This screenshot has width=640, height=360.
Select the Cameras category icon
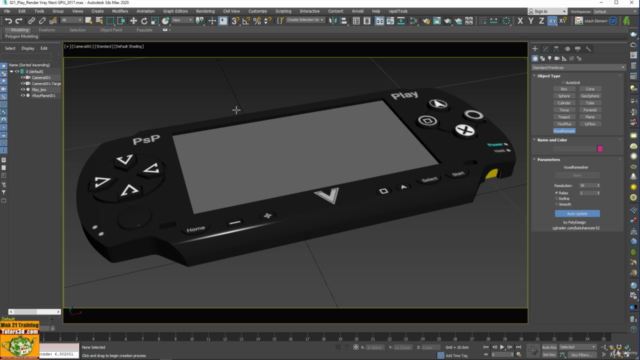coord(557,59)
